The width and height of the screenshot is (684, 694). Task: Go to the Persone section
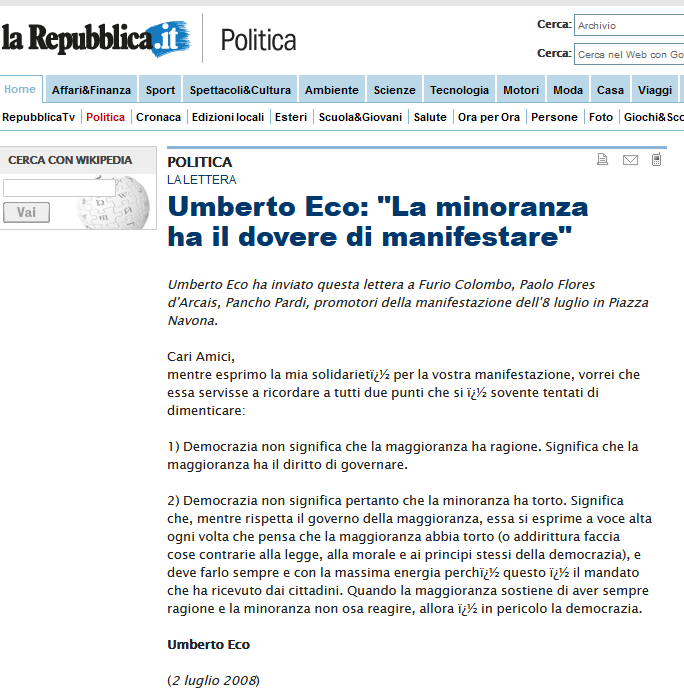(x=554, y=117)
